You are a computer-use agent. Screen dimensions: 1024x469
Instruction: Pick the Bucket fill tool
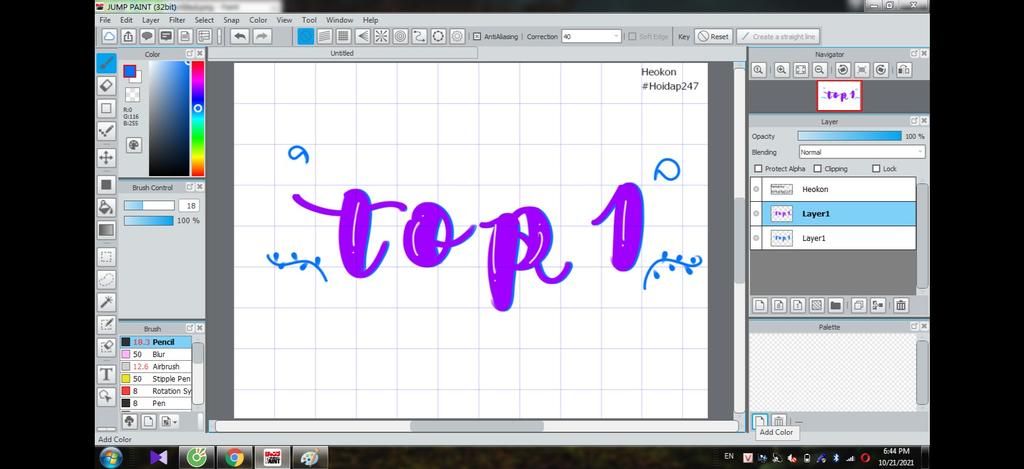coord(106,208)
